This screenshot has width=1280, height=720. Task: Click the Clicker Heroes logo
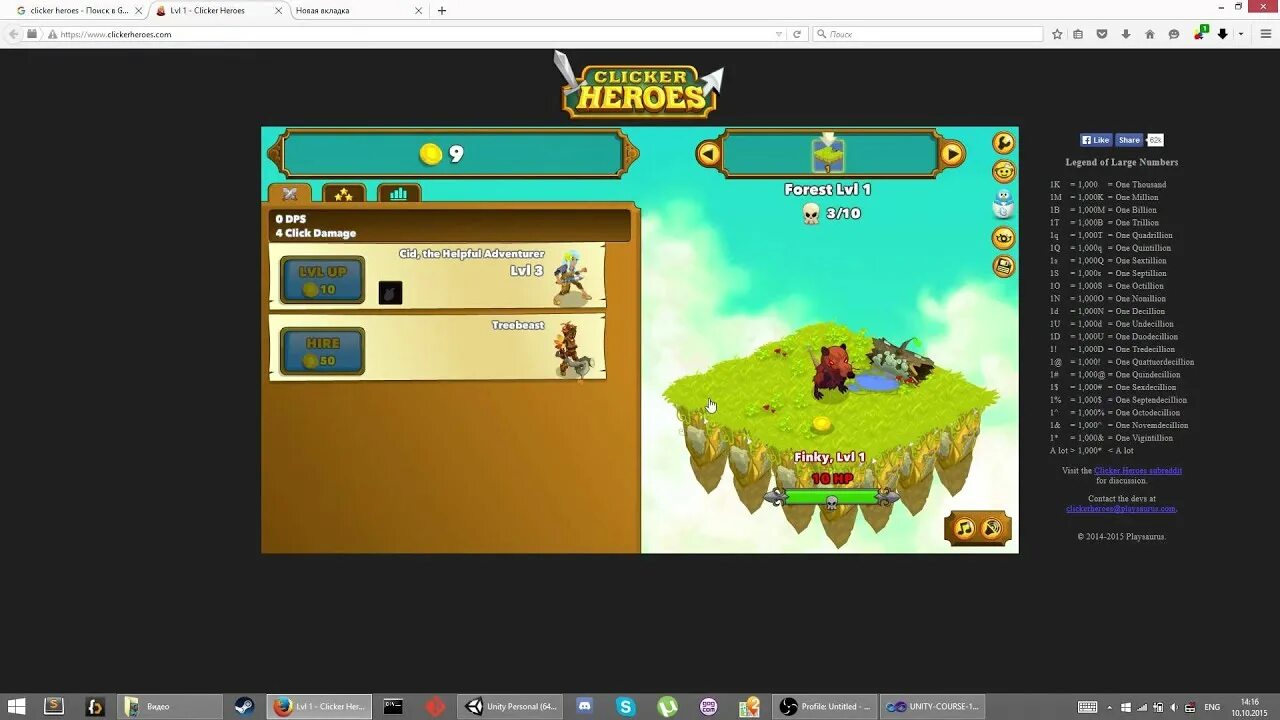(x=640, y=87)
